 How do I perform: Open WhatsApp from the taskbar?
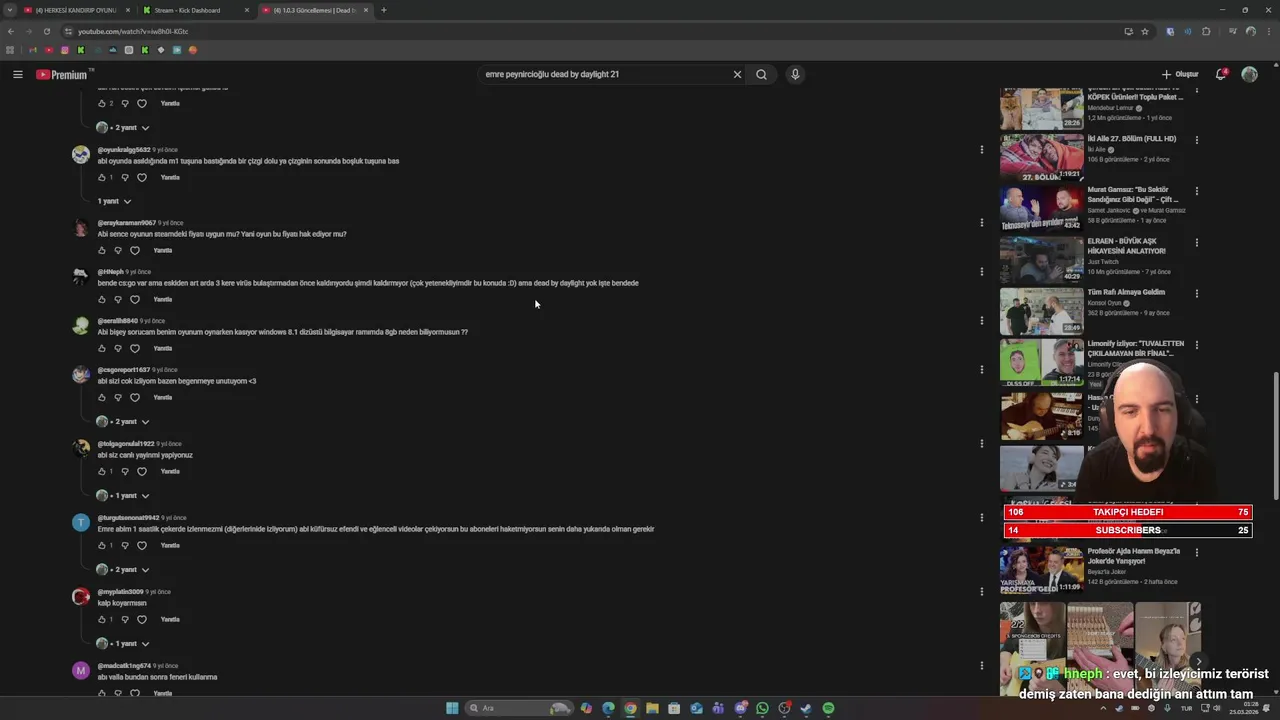tap(762, 708)
